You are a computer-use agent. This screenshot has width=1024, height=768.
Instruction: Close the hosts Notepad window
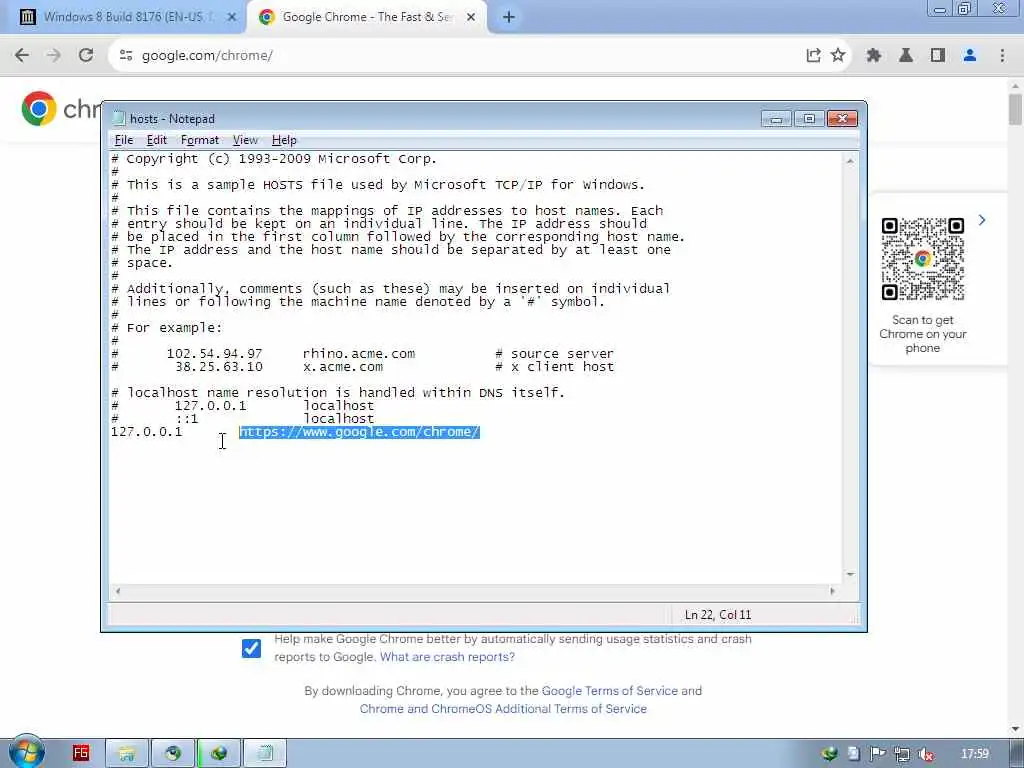pos(842,119)
